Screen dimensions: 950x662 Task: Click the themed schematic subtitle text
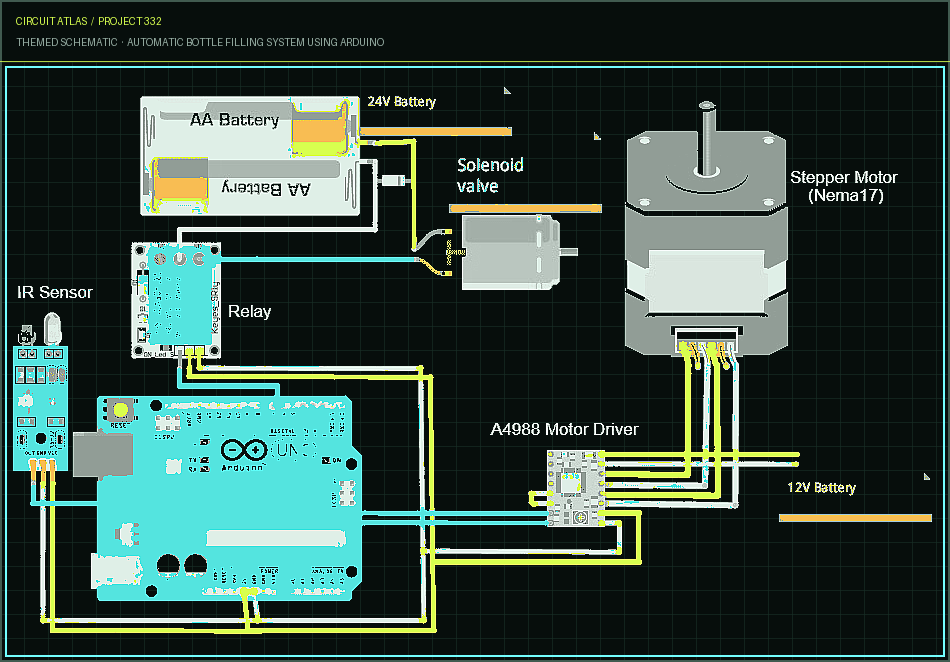coord(200,42)
